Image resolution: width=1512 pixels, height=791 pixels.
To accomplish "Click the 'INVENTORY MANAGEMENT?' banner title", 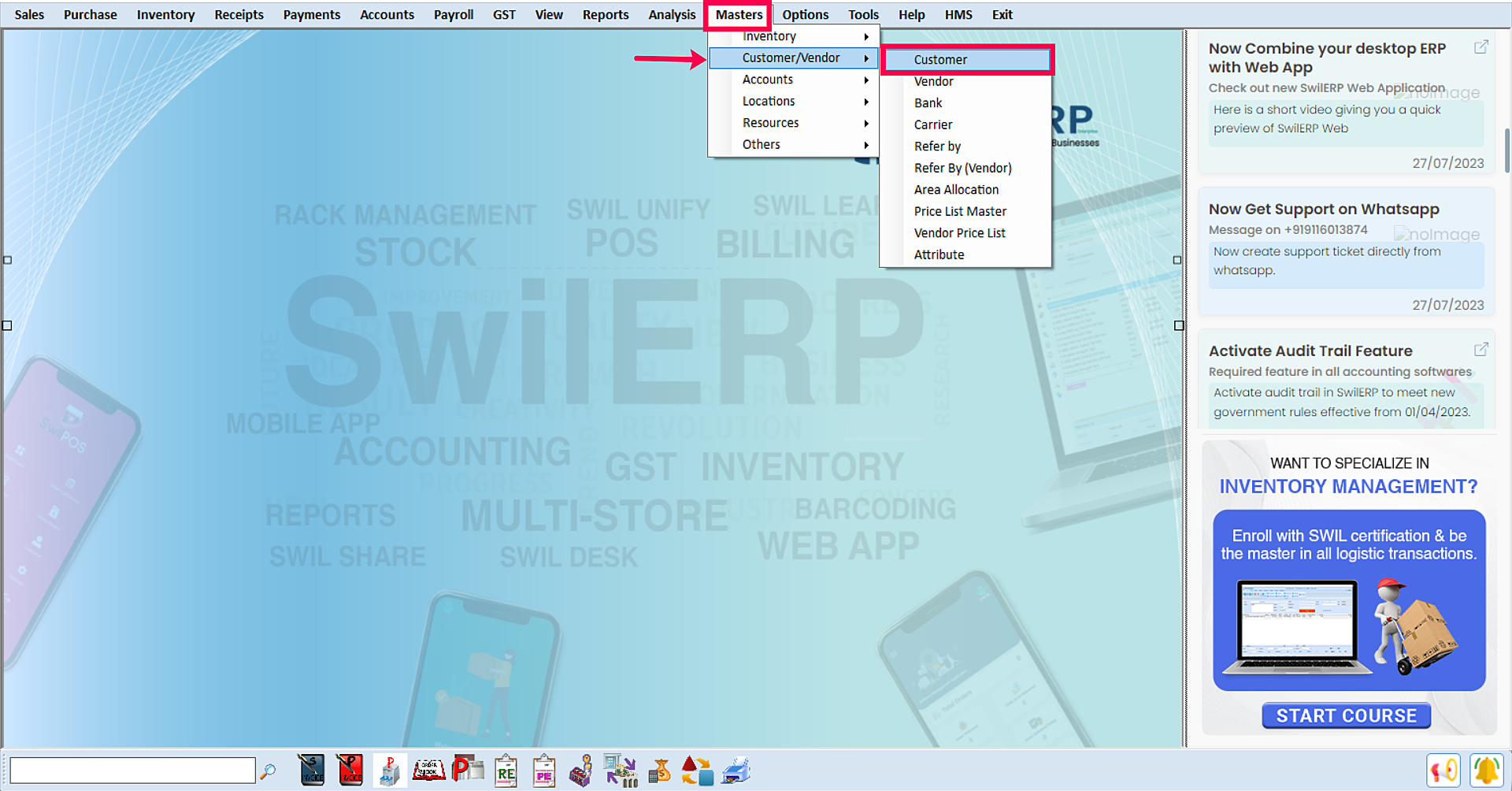I will (x=1348, y=487).
